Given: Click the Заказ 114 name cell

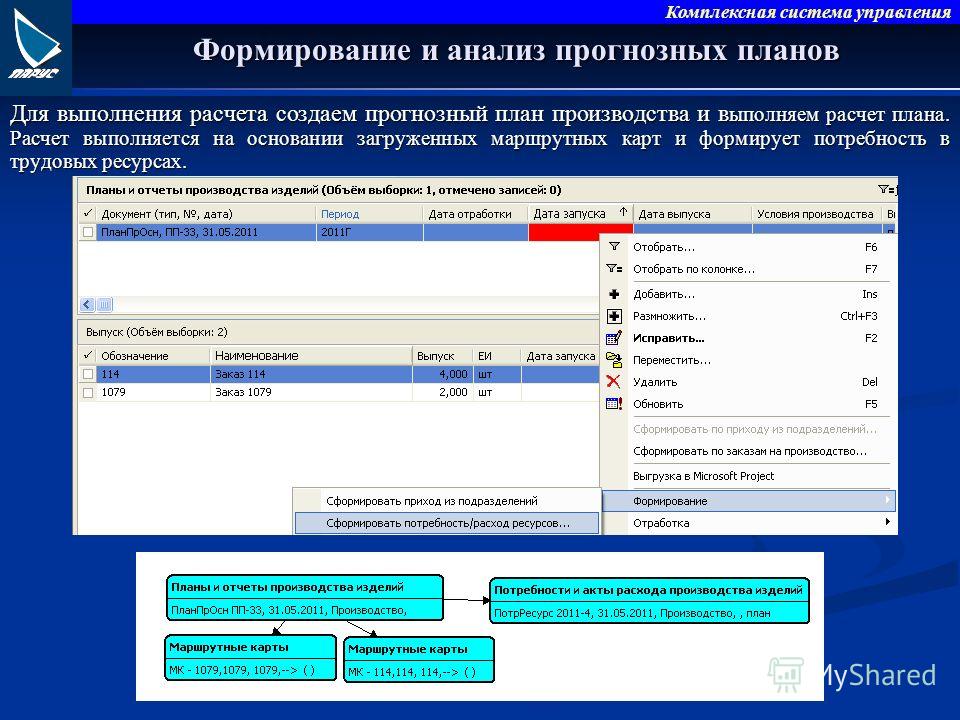Looking at the screenshot, I should pyautogui.click(x=311, y=374).
